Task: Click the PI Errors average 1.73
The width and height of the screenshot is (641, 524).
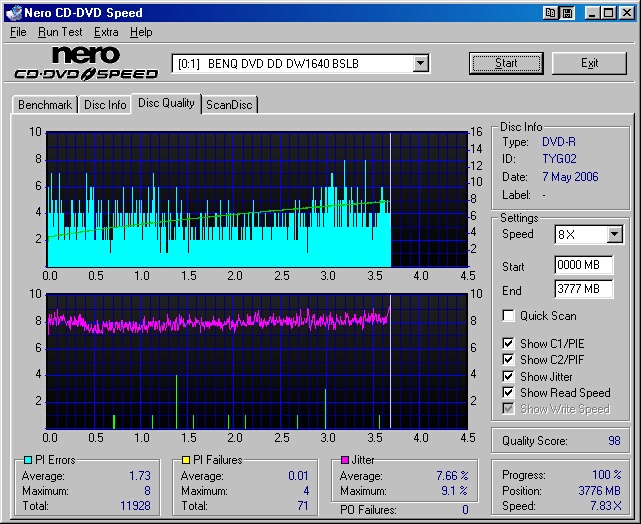Action: [x=140, y=476]
